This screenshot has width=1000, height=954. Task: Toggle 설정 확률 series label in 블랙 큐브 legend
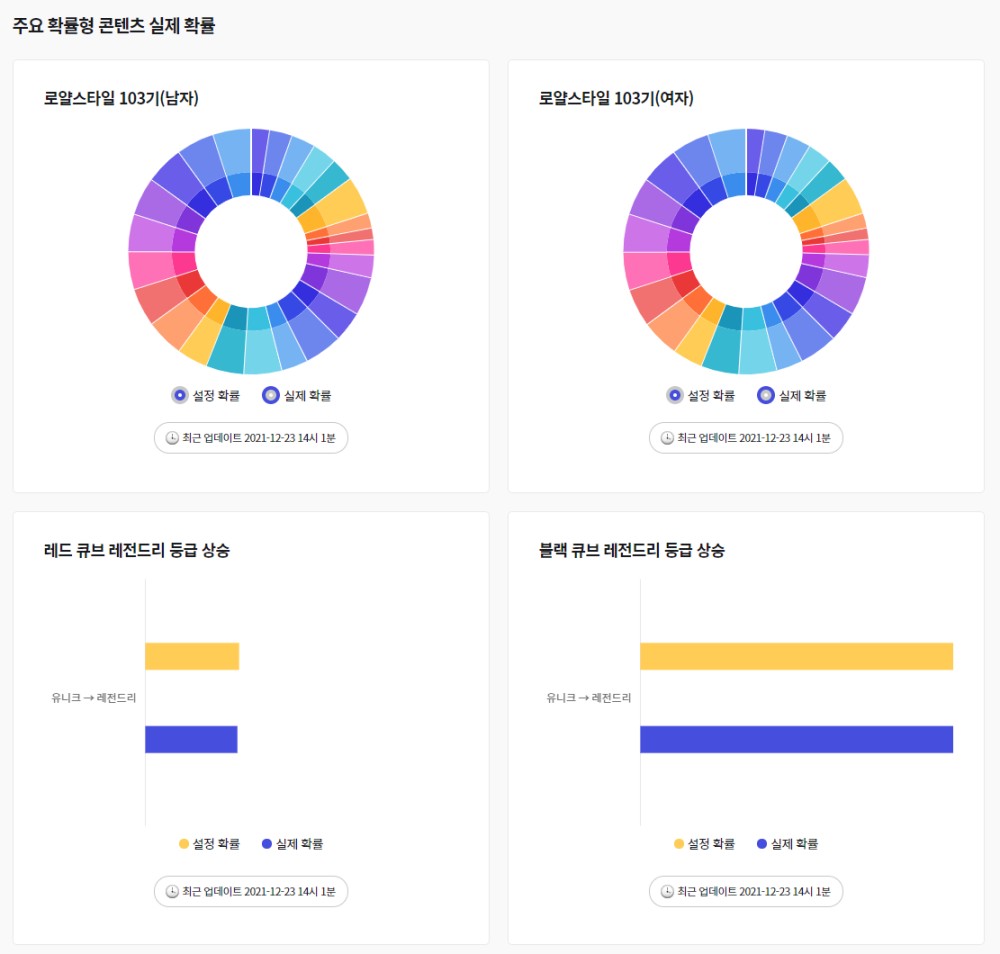(x=711, y=844)
